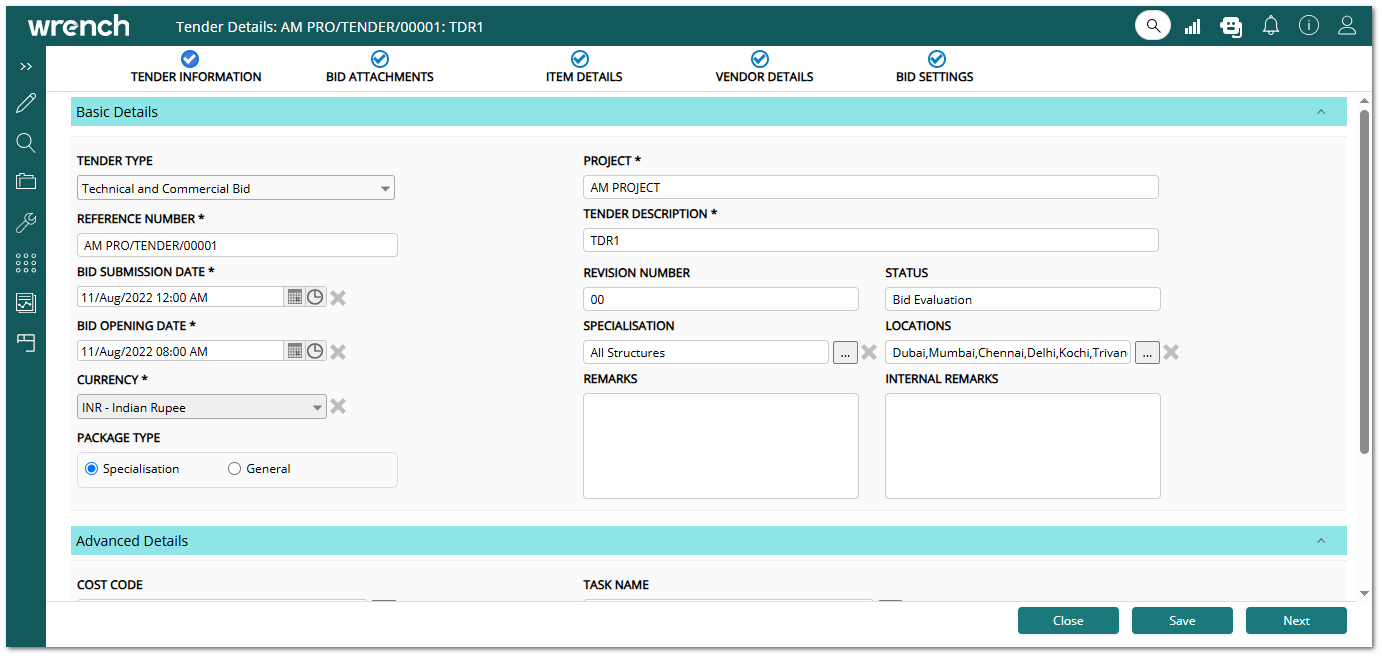Open the wrench tools icon in the sidebar
The height and width of the screenshot is (657, 1382).
click(x=26, y=222)
